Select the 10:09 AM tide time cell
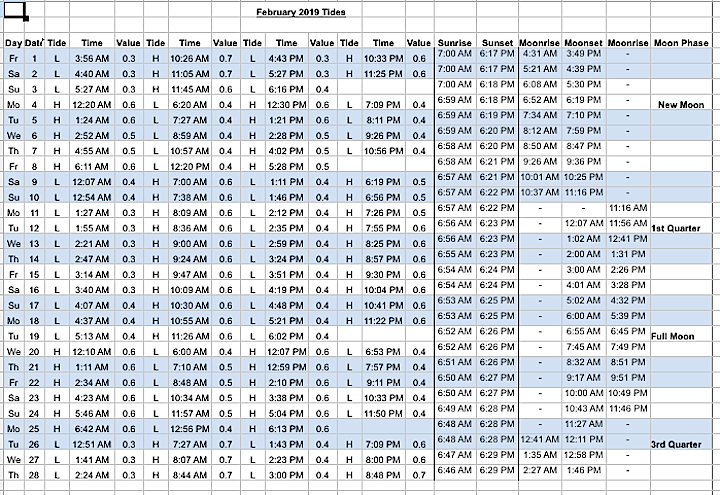 (188, 290)
